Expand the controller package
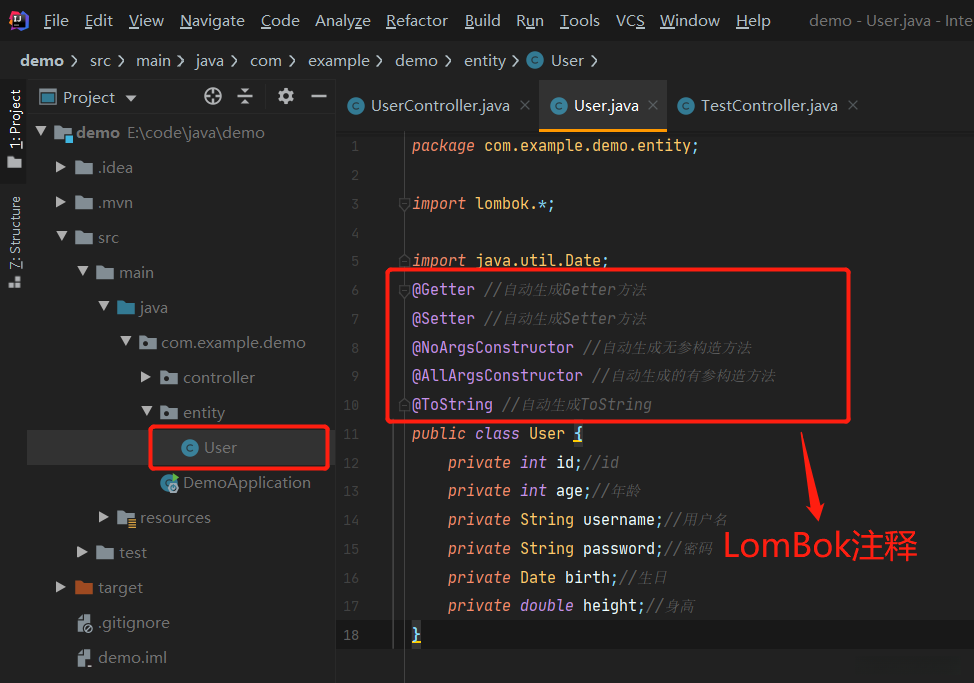Viewport: 974px width, 683px height. pyautogui.click(x=146, y=377)
